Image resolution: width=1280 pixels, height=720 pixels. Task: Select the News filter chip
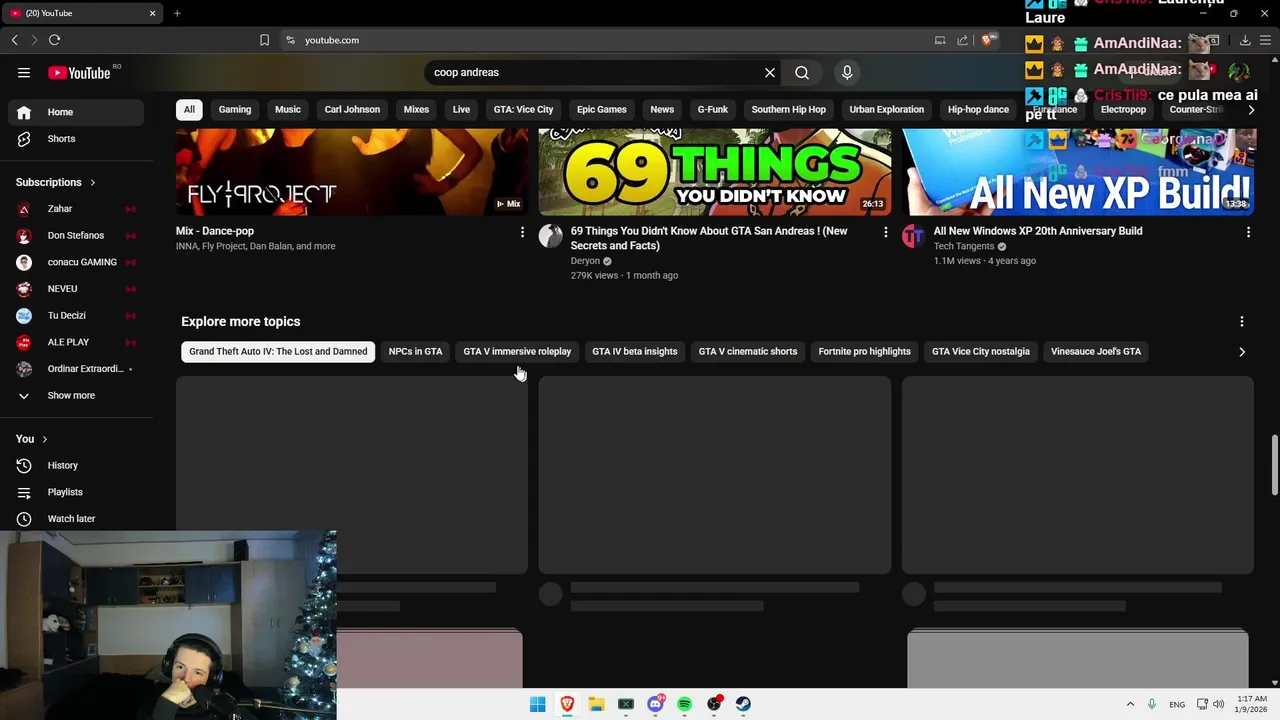[x=662, y=109]
